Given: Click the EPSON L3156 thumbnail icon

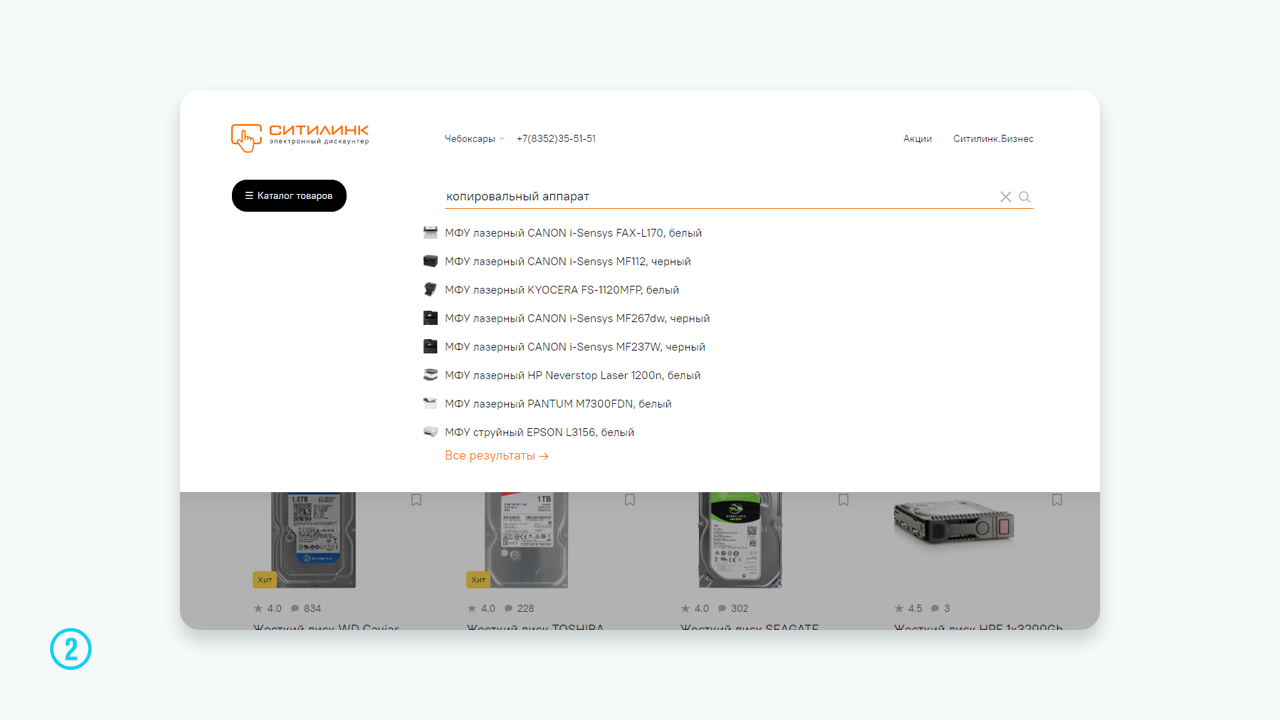Looking at the screenshot, I should [x=430, y=432].
